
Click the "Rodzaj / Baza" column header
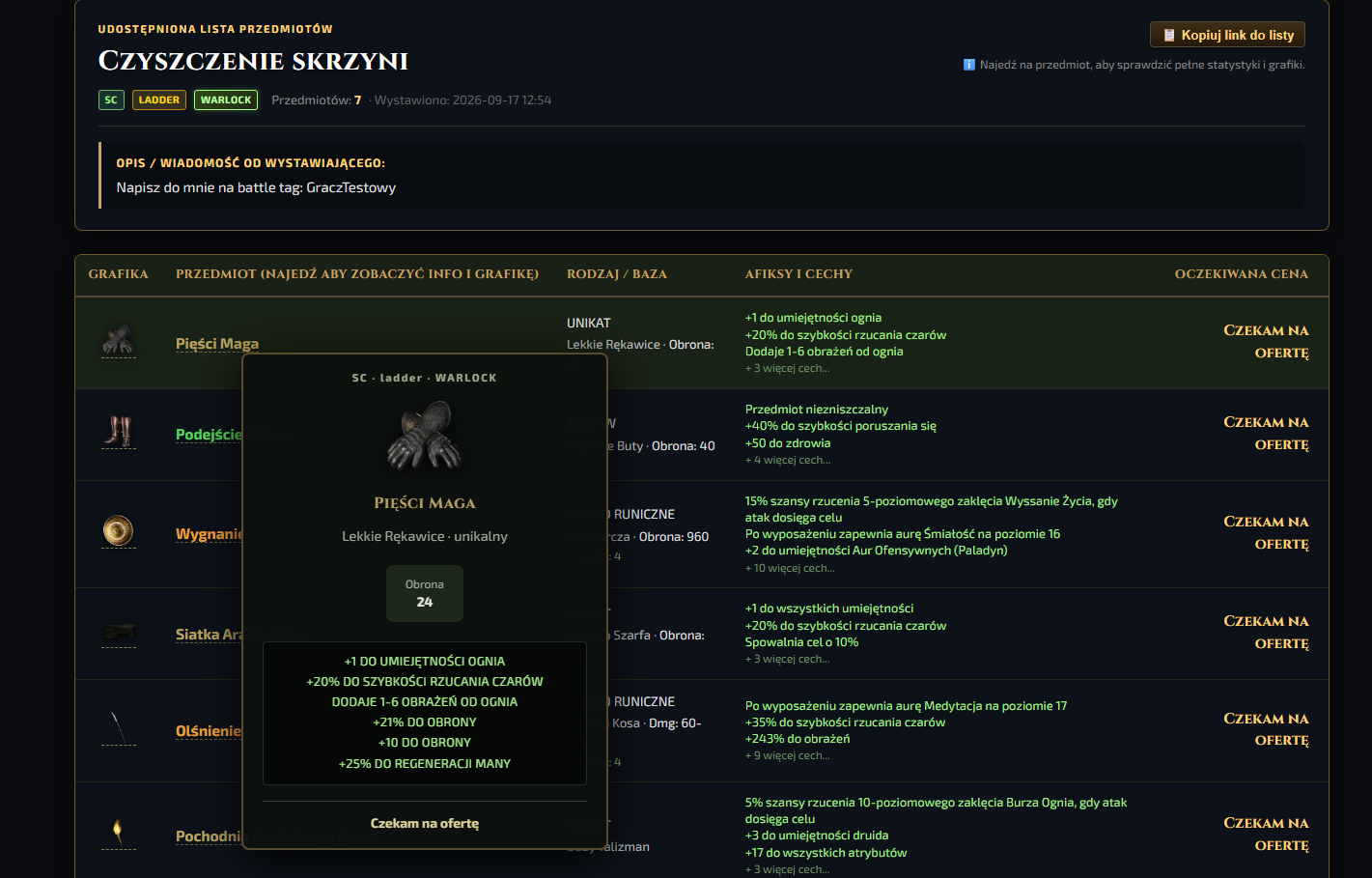pos(617,274)
